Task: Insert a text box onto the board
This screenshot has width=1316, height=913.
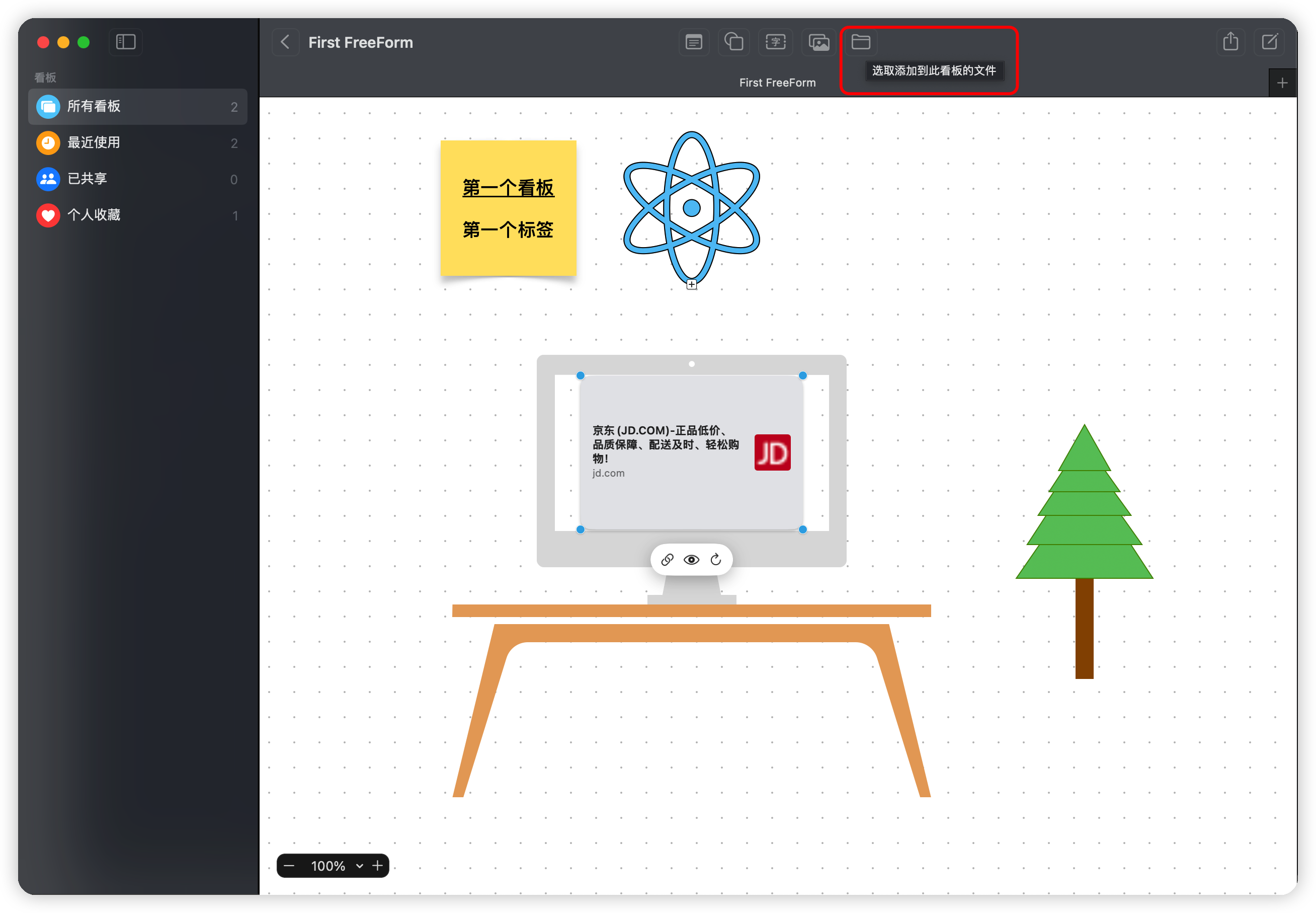Action: (x=775, y=42)
